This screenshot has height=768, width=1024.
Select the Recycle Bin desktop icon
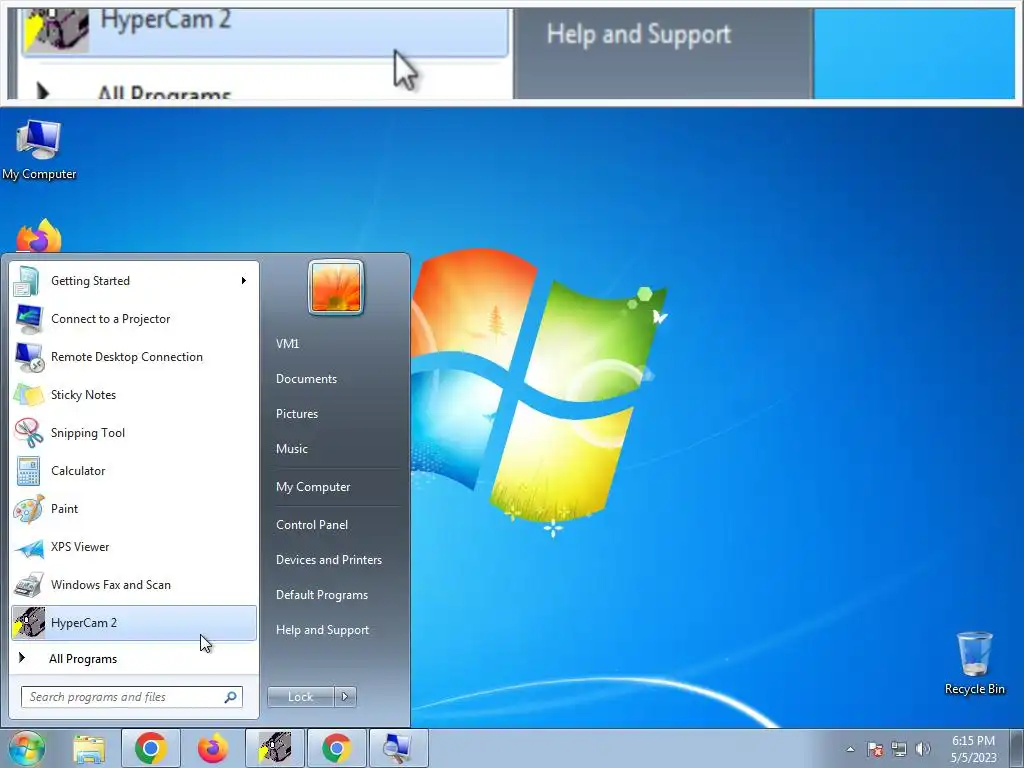click(974, 664)
